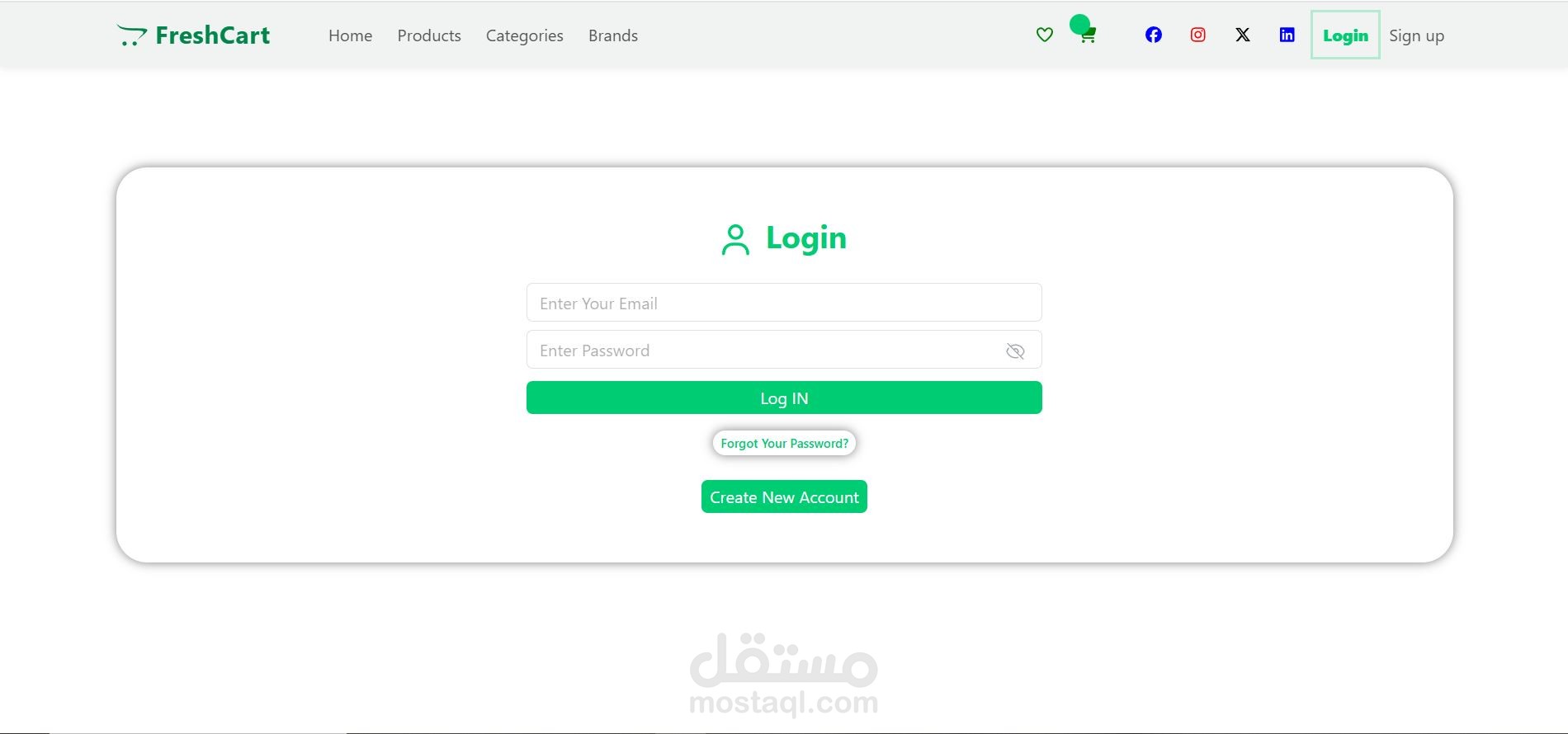Open the Products nav item
1568x734 pixels.
[x=429, y=35]
